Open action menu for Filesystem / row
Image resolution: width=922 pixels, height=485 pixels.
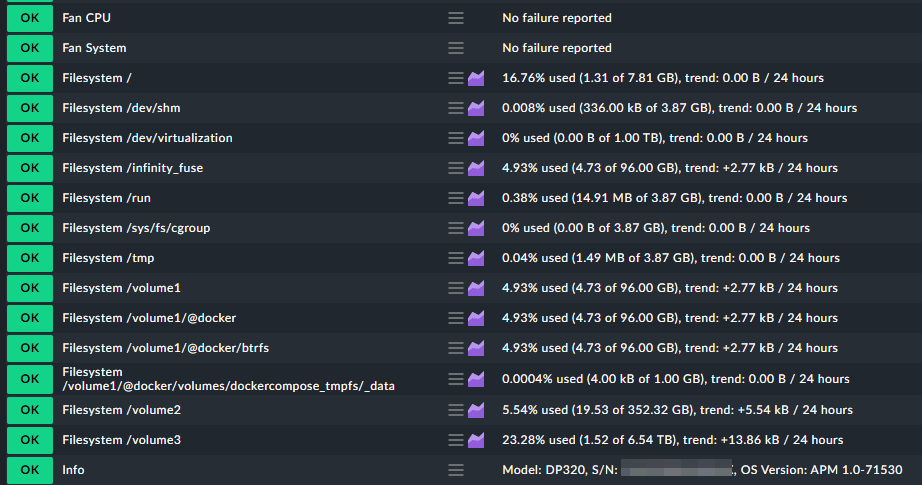tap(456, 78)
